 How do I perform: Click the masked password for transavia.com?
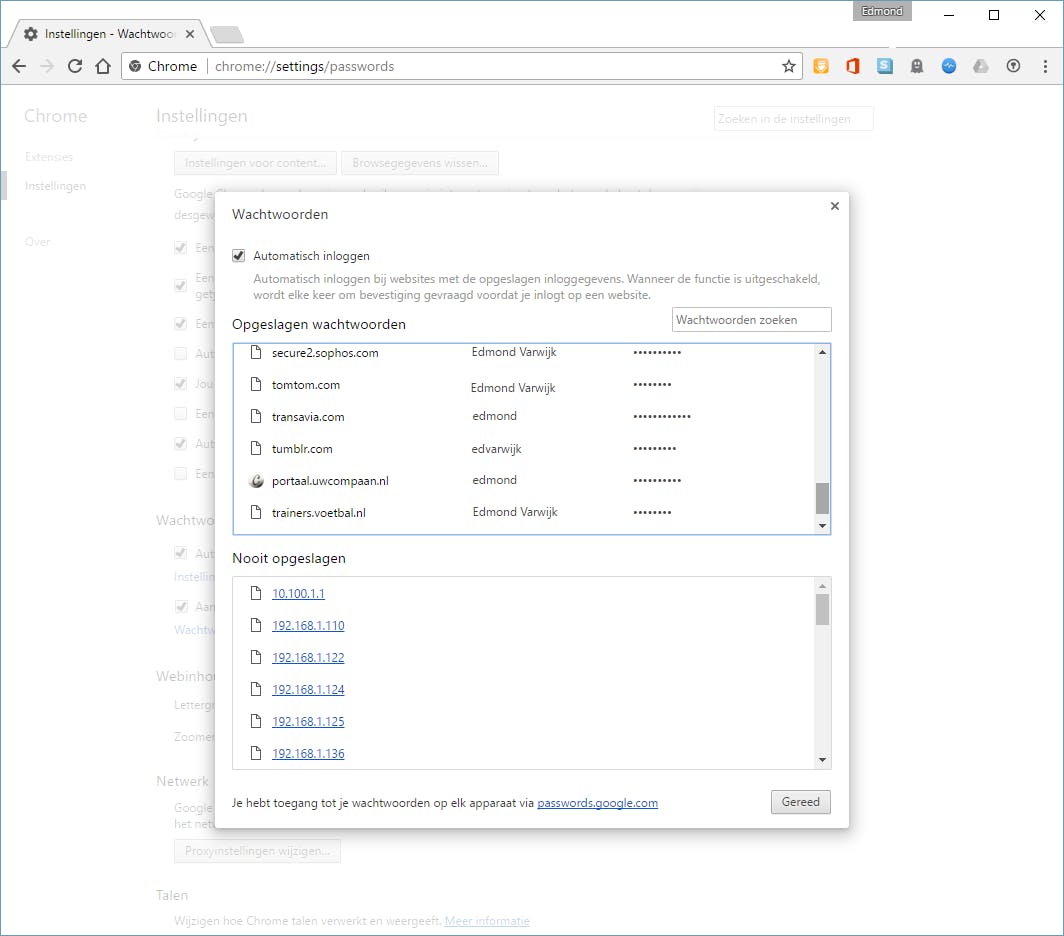tap(662, 416)
